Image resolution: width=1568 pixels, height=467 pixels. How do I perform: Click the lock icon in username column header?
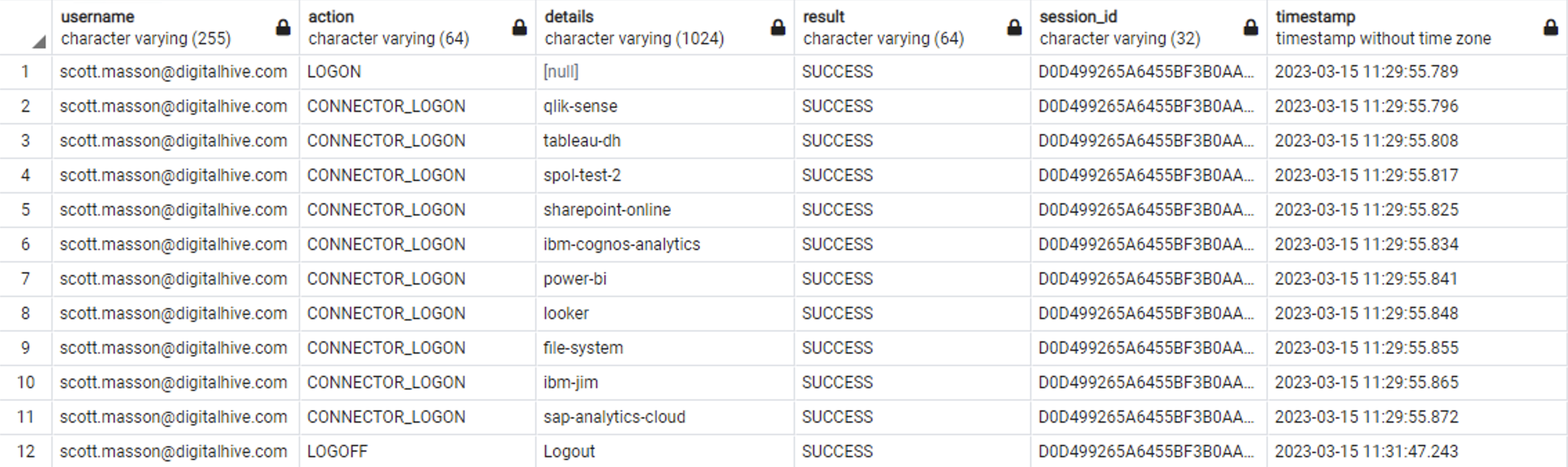(x=283, y=28)
